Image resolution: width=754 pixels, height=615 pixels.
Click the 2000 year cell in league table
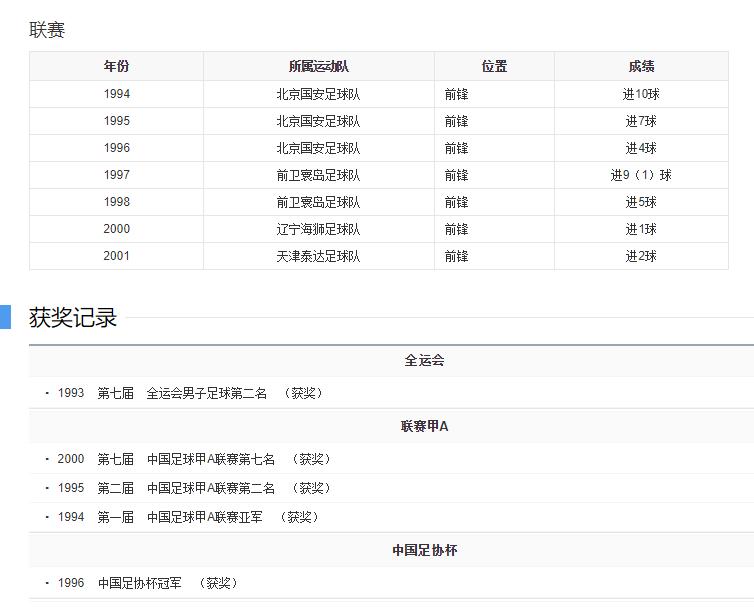pos(116,228)
